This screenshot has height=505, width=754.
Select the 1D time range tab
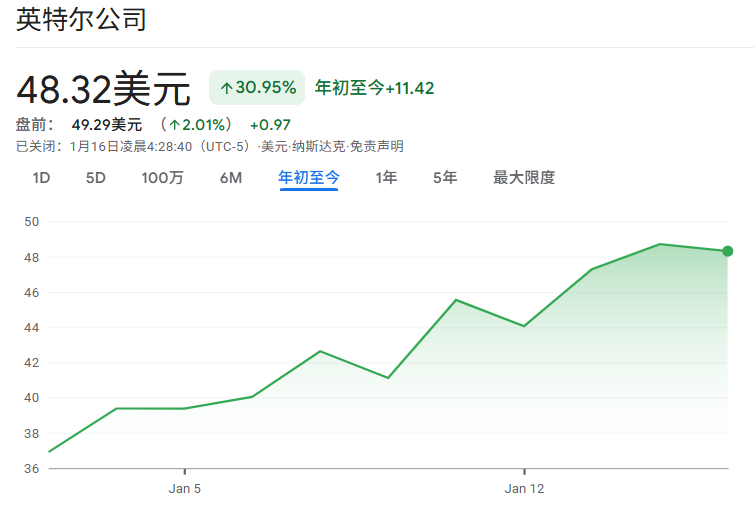coord(41,178)
